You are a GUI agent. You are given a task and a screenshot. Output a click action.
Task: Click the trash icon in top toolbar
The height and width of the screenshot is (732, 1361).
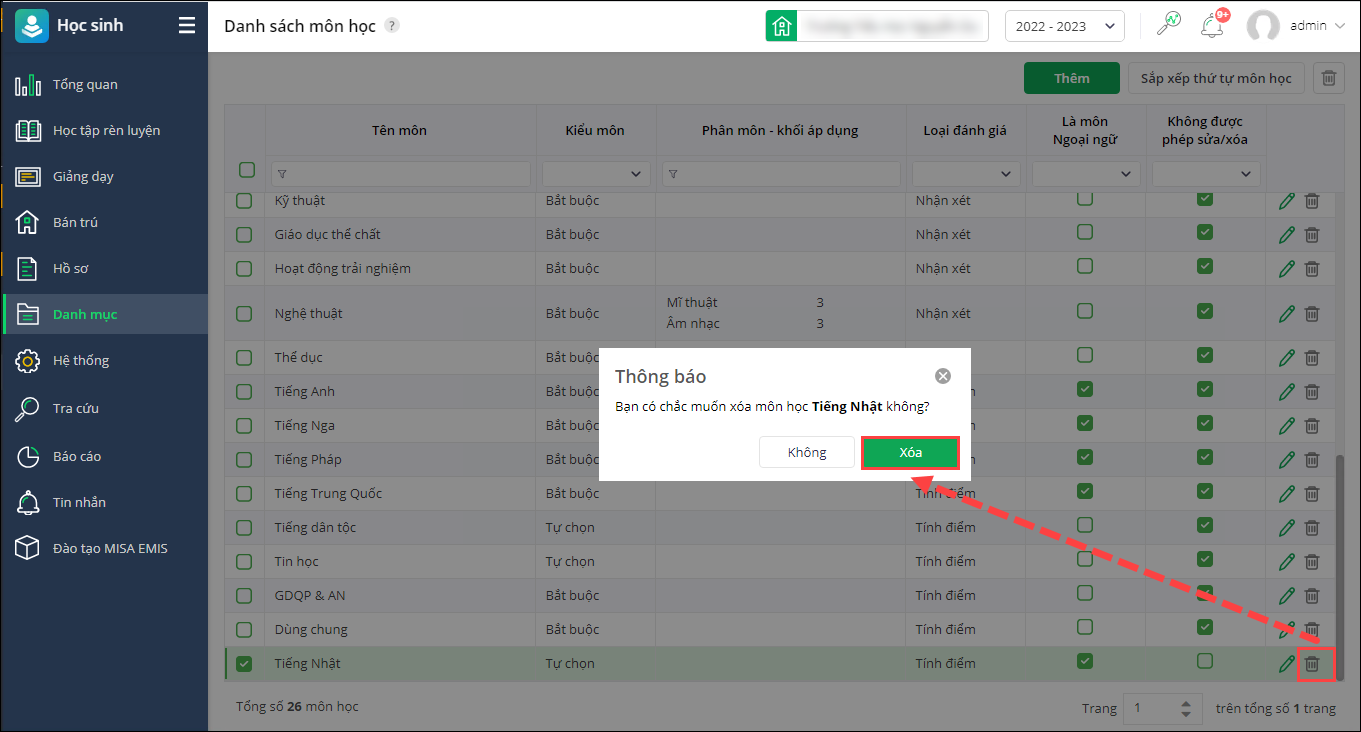click(1328, 78)
